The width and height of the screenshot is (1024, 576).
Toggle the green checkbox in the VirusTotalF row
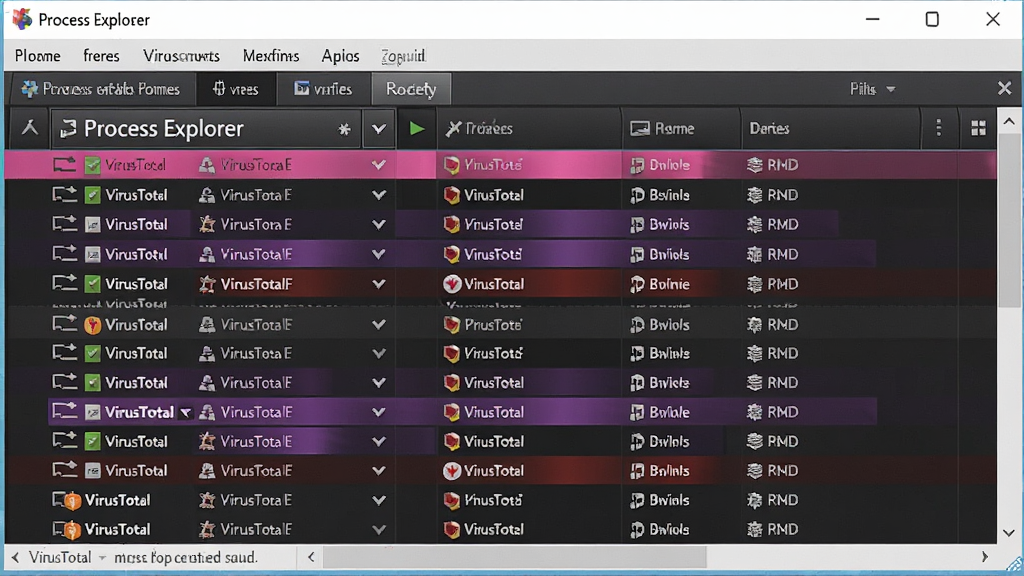(93, 284)
